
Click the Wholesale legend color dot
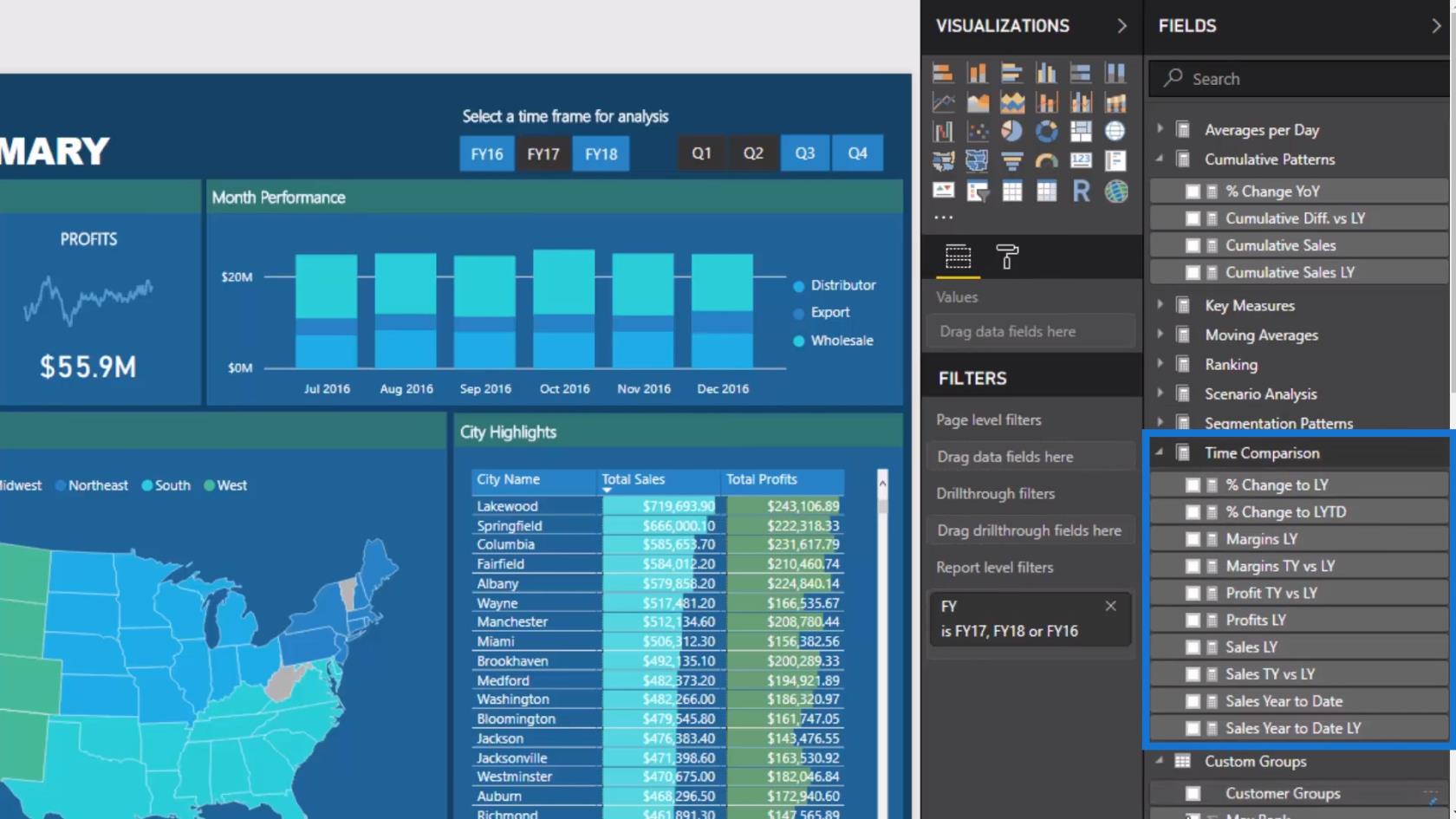(x=799, y=341)
